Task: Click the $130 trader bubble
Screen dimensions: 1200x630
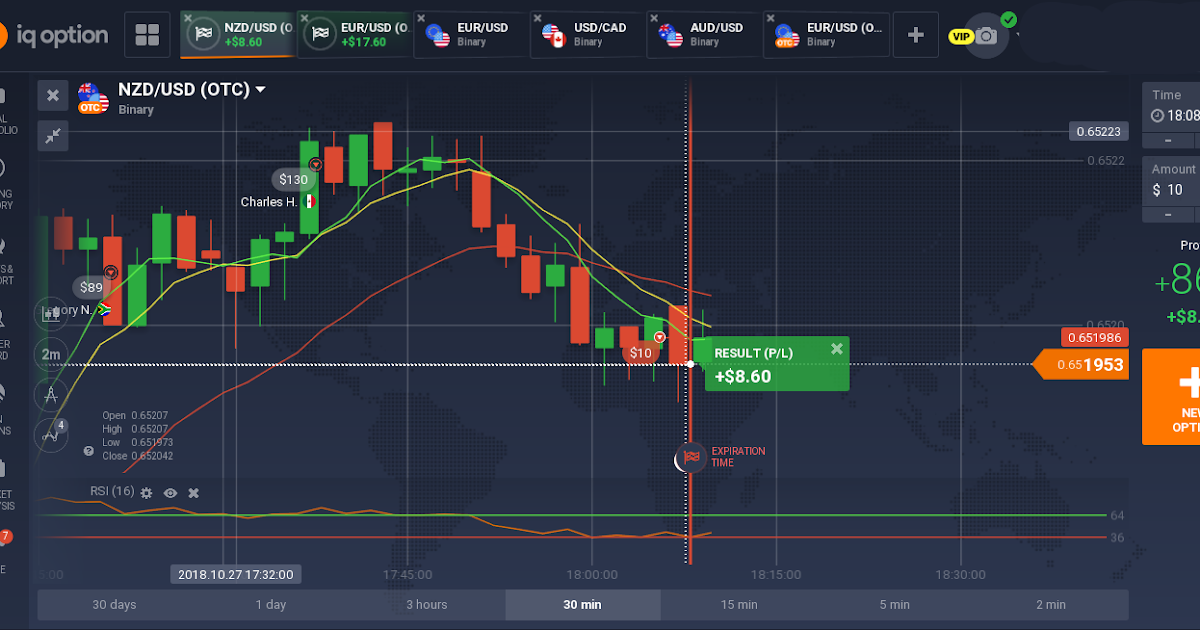Action: tap(294, 180)
